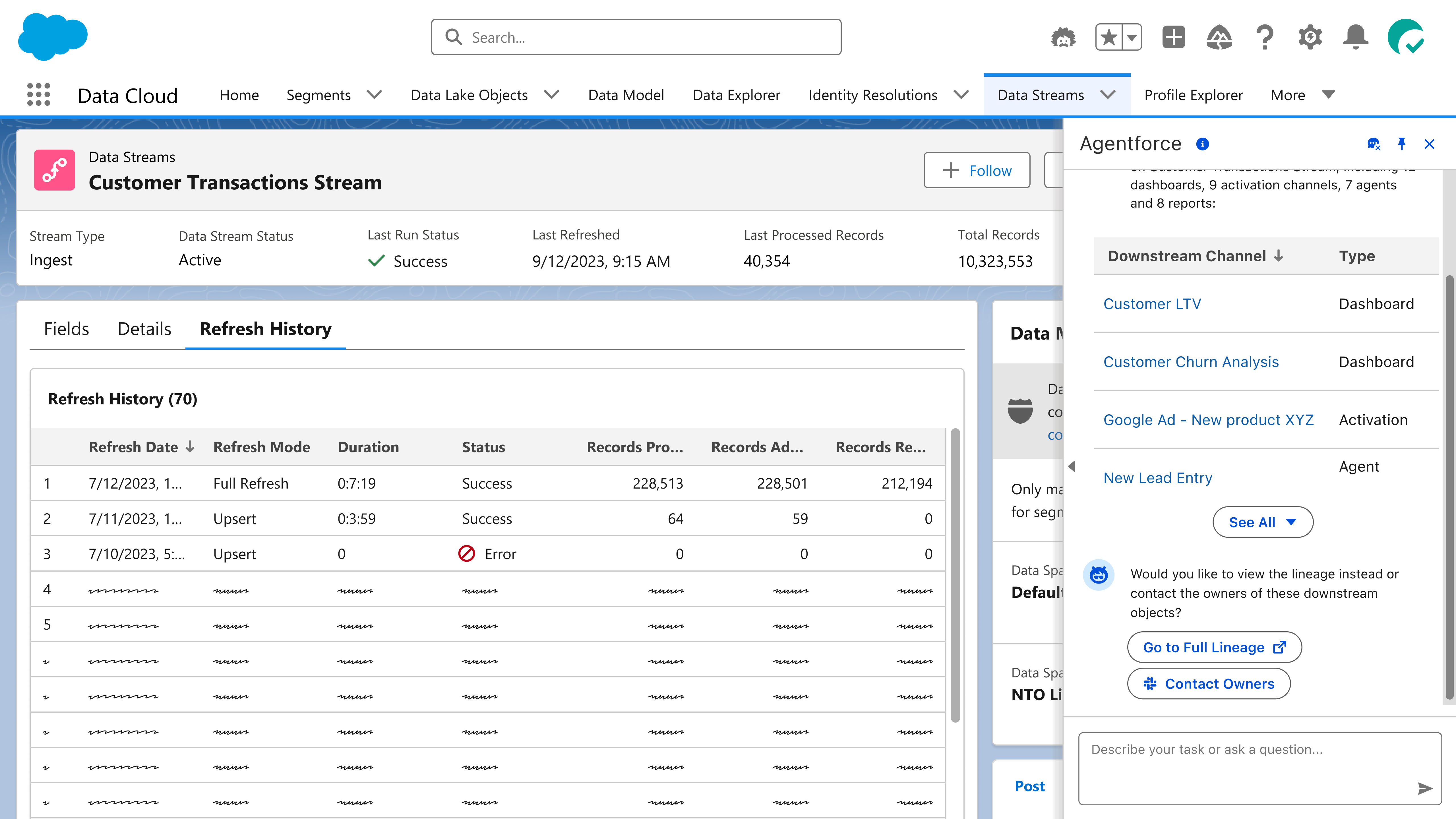The image size is (1456, 819).
Task: Click the 0:3:59 duration value
Action: tap(356, 519)
